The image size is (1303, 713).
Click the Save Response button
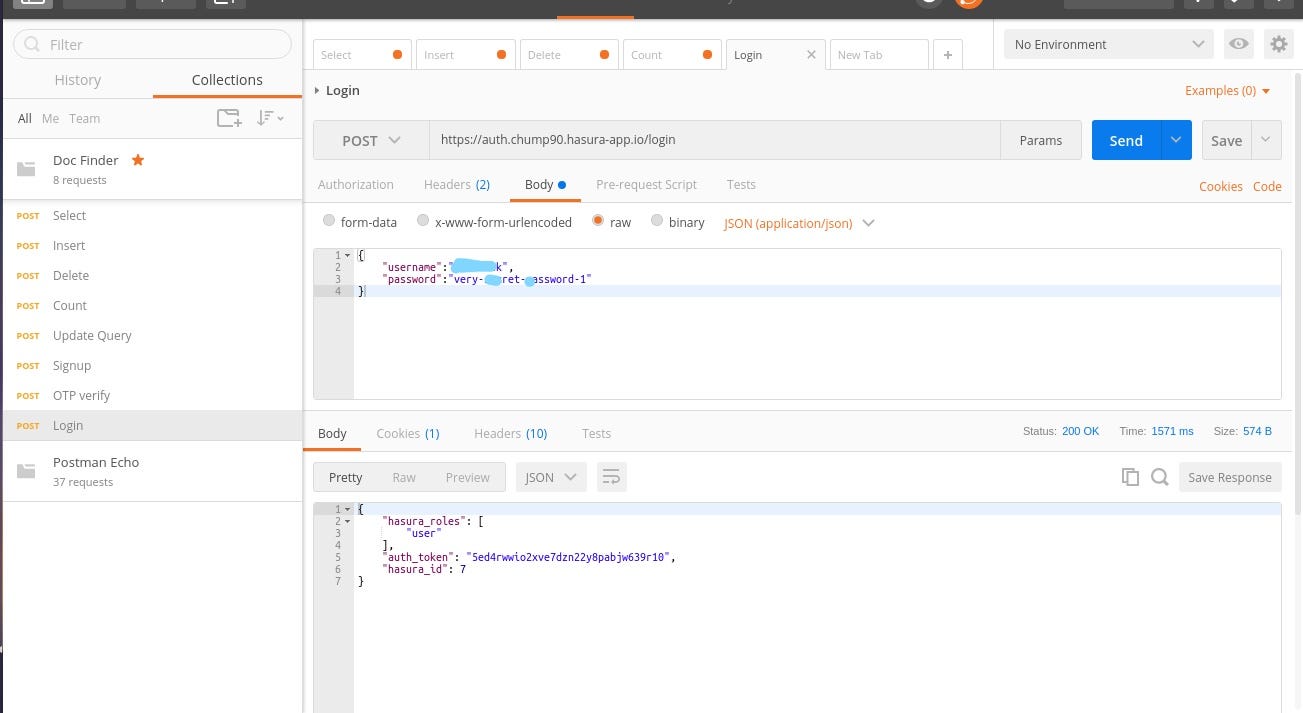(x=1230, y=477)
